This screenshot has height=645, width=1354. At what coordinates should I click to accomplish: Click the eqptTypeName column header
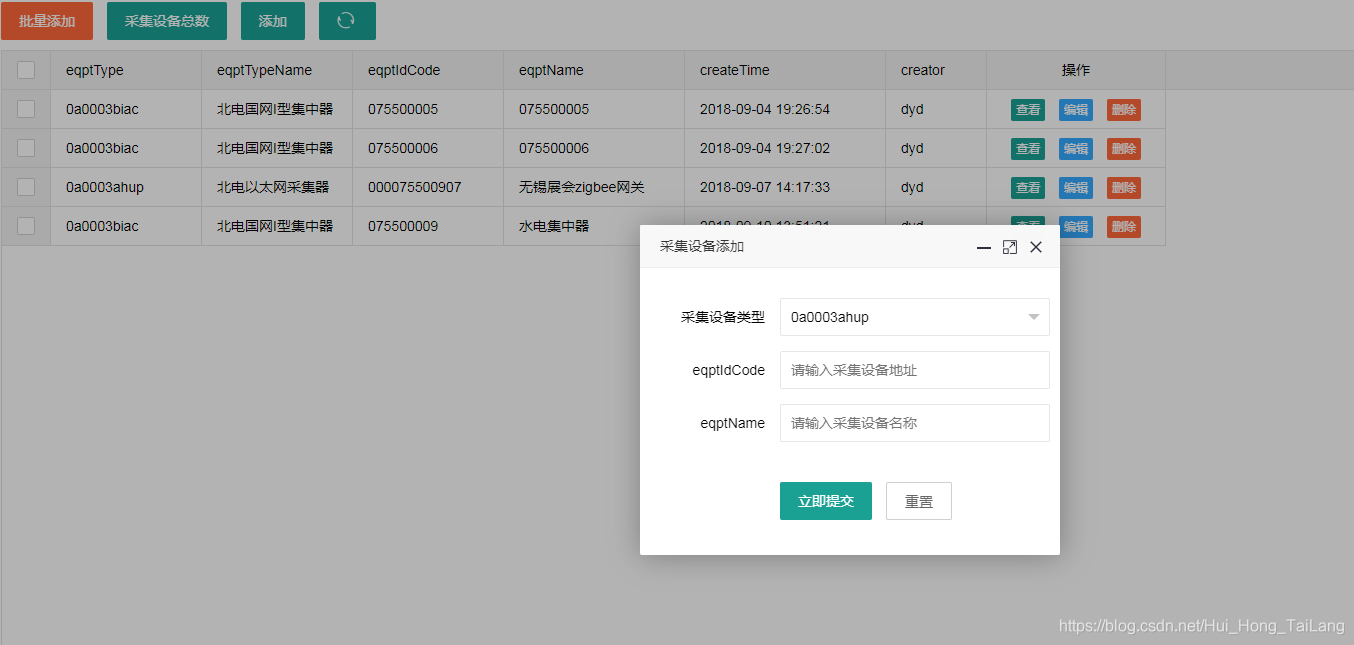tap(277, 70)
